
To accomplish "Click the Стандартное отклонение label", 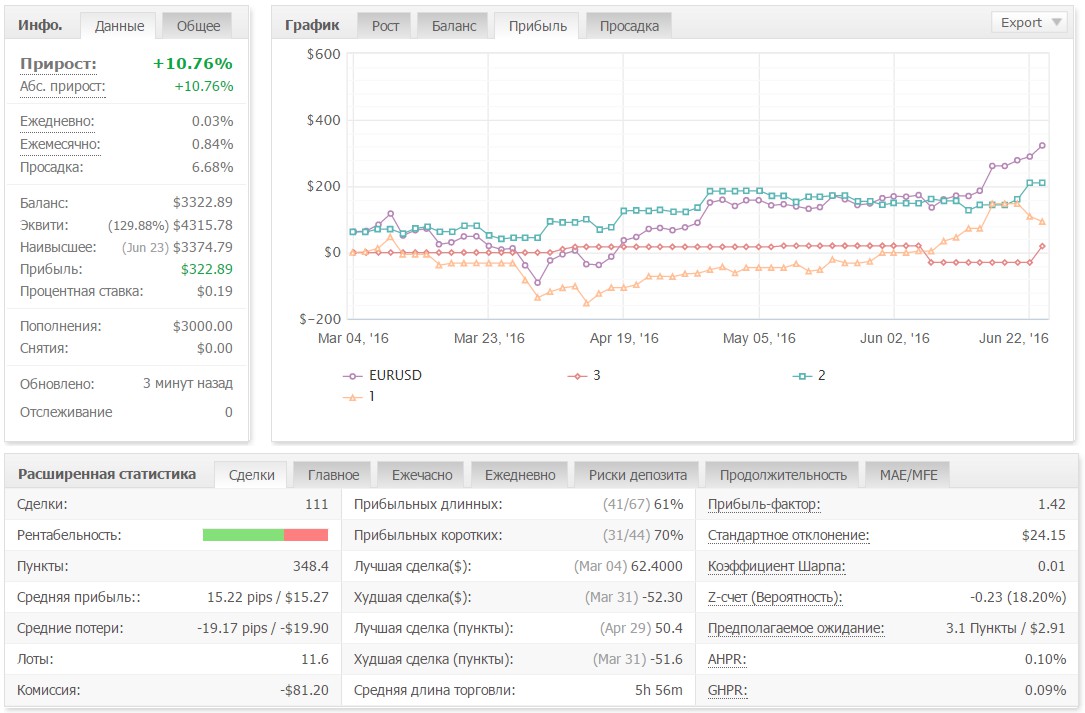I will pos(788,535).
